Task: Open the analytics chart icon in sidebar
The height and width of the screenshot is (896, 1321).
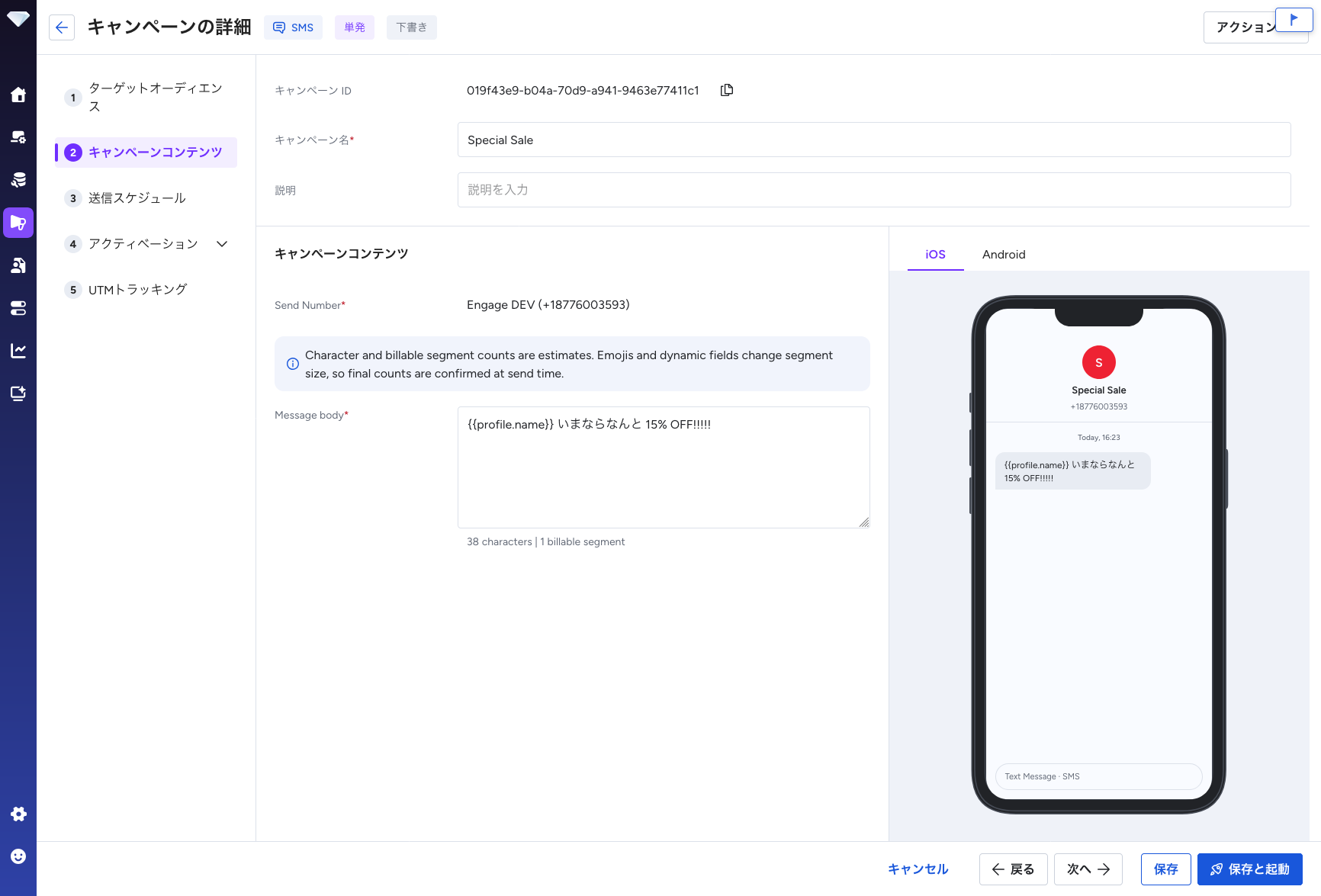Action: [x=18, y=351]
